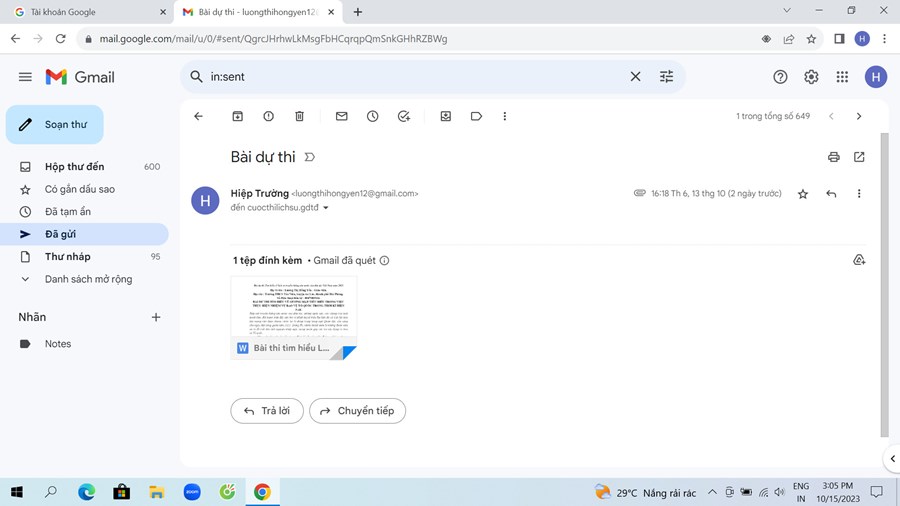Mark the email as unread

[x=341, y=116]
